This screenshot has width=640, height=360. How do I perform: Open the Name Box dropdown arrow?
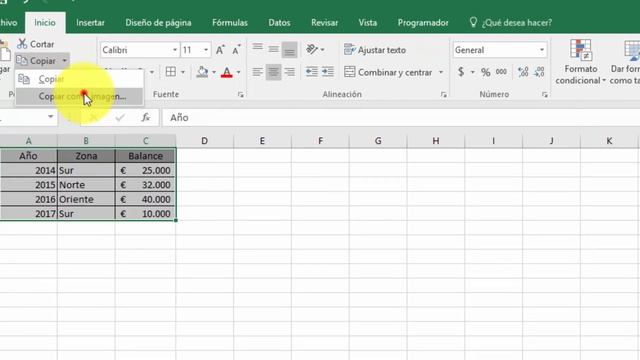coord(51,117)
